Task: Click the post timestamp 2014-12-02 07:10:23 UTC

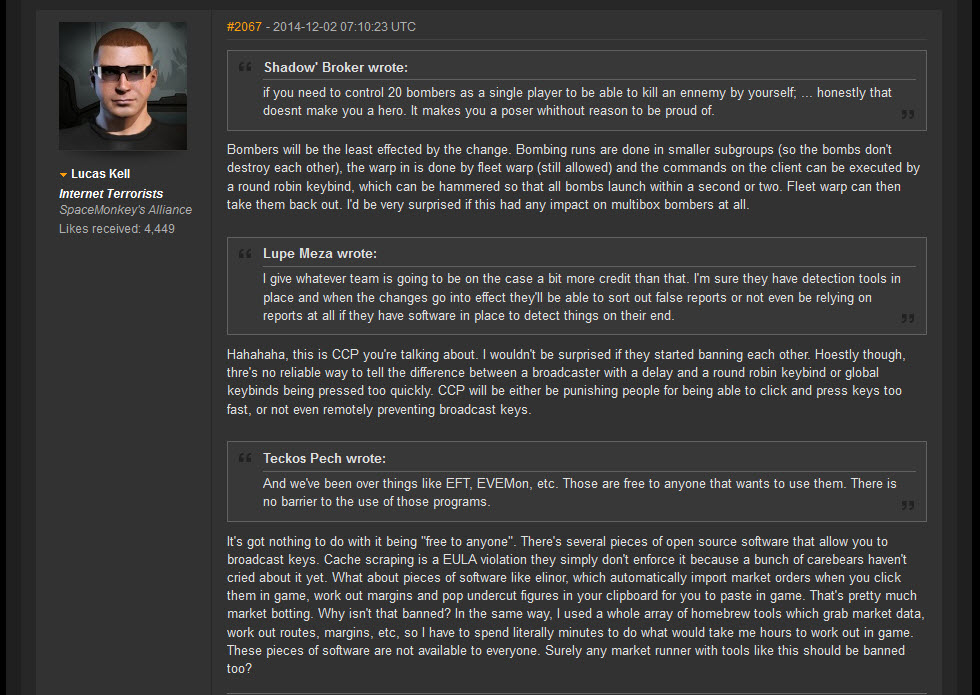Action: pyautogui.click(x=344, y=27)
